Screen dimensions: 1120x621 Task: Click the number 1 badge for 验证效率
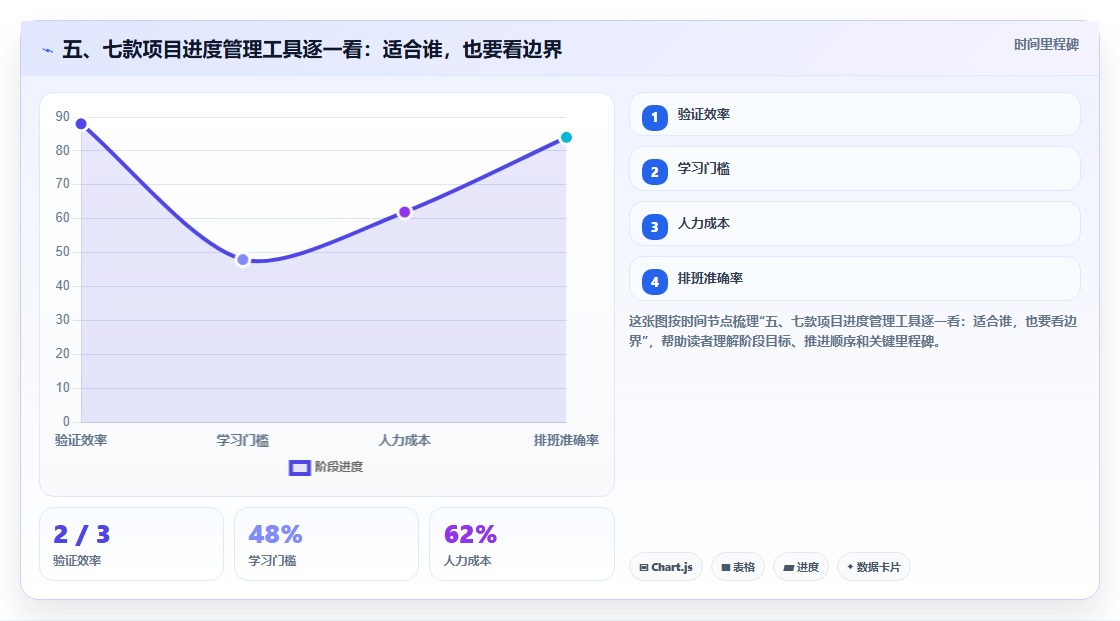pyautogui.click(x=654, y=117)
